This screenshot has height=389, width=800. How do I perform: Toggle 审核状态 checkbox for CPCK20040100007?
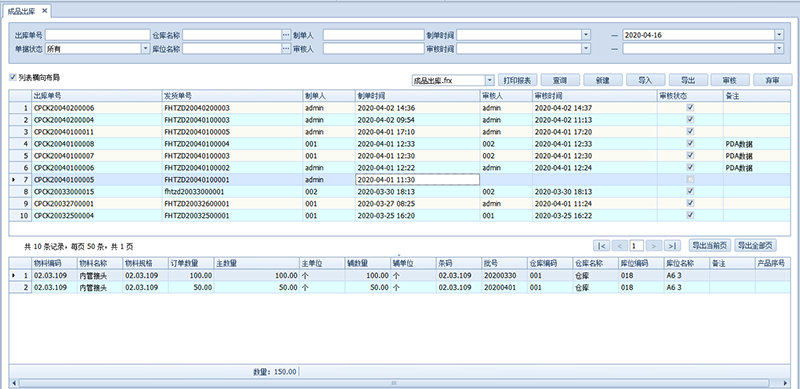(690, 155)
